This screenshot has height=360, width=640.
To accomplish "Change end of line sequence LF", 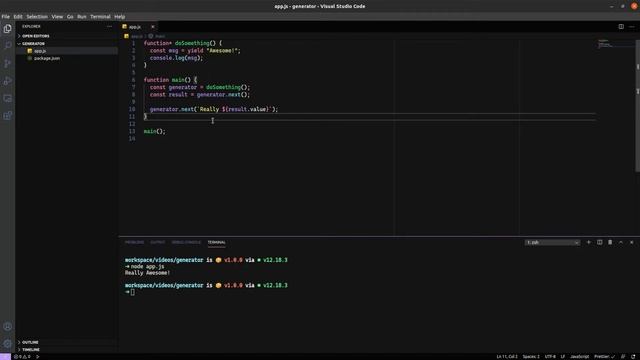I will 562,357.
